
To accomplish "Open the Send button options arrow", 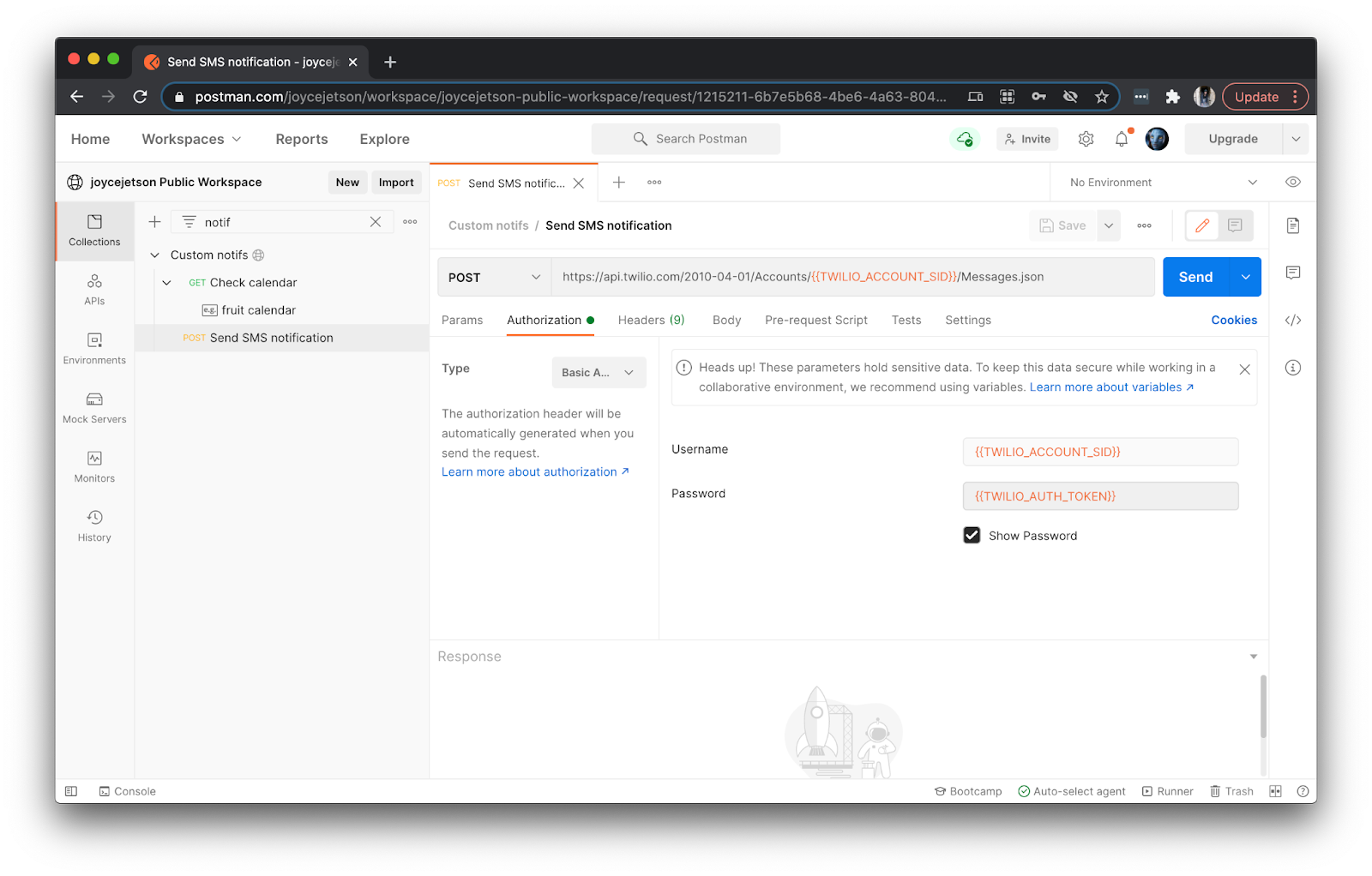I will click(1245, 277).
